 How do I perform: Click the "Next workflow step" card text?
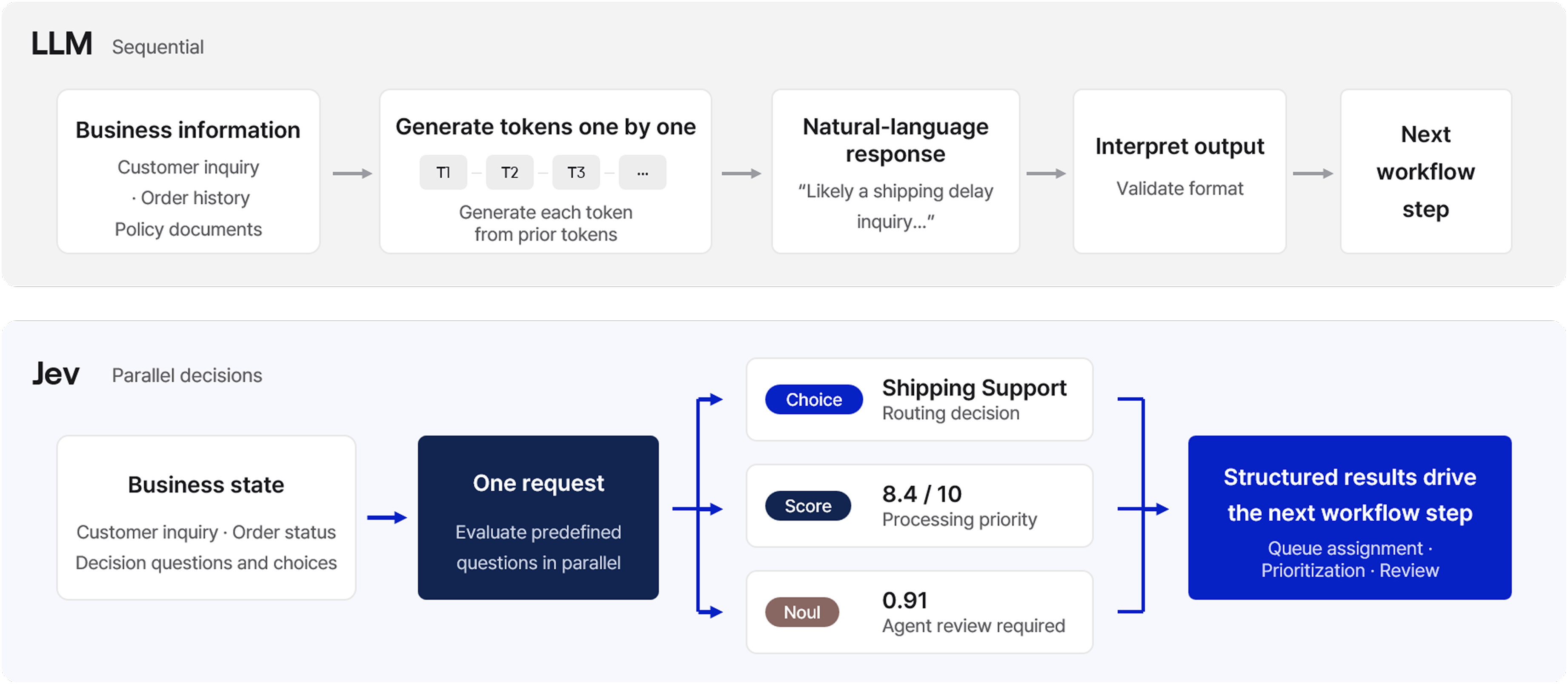pos(1425,171)
